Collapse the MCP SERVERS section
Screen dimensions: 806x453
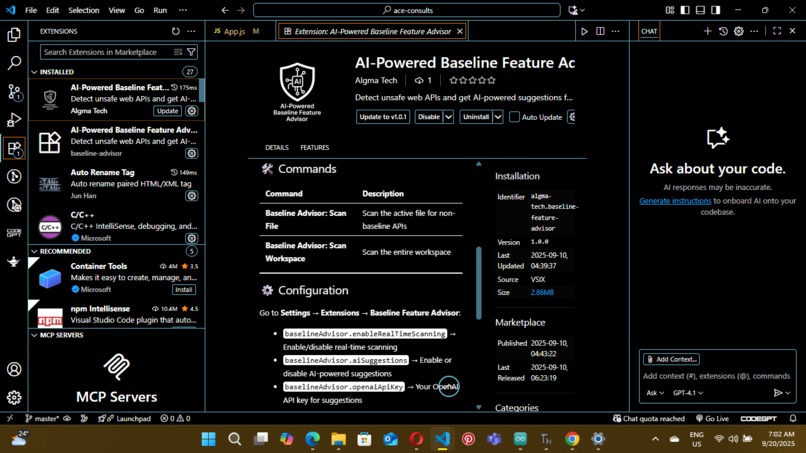(x=34, y=335)
